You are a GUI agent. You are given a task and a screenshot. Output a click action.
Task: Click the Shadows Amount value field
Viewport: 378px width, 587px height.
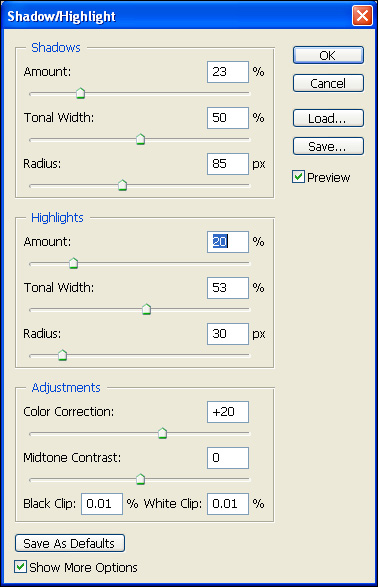(x=228, y=72)
